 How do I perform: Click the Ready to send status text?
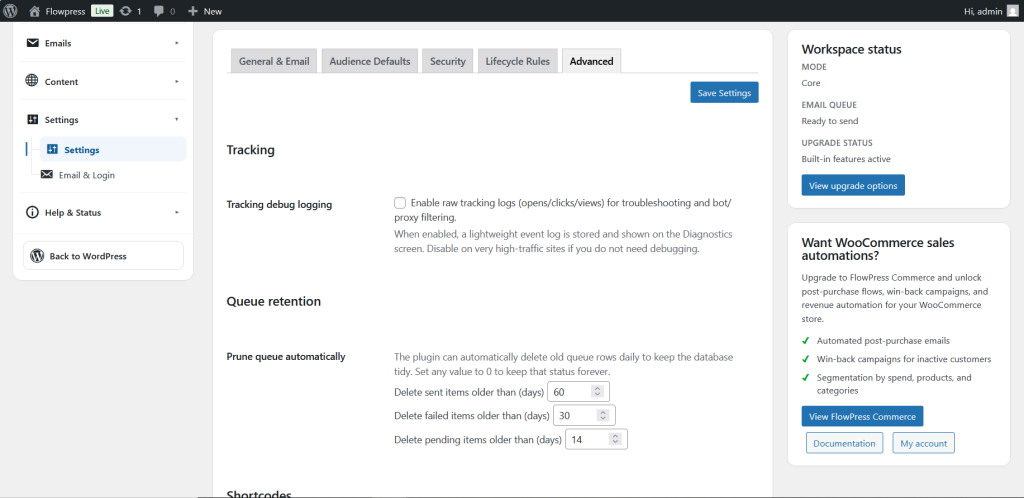[830, 121]
